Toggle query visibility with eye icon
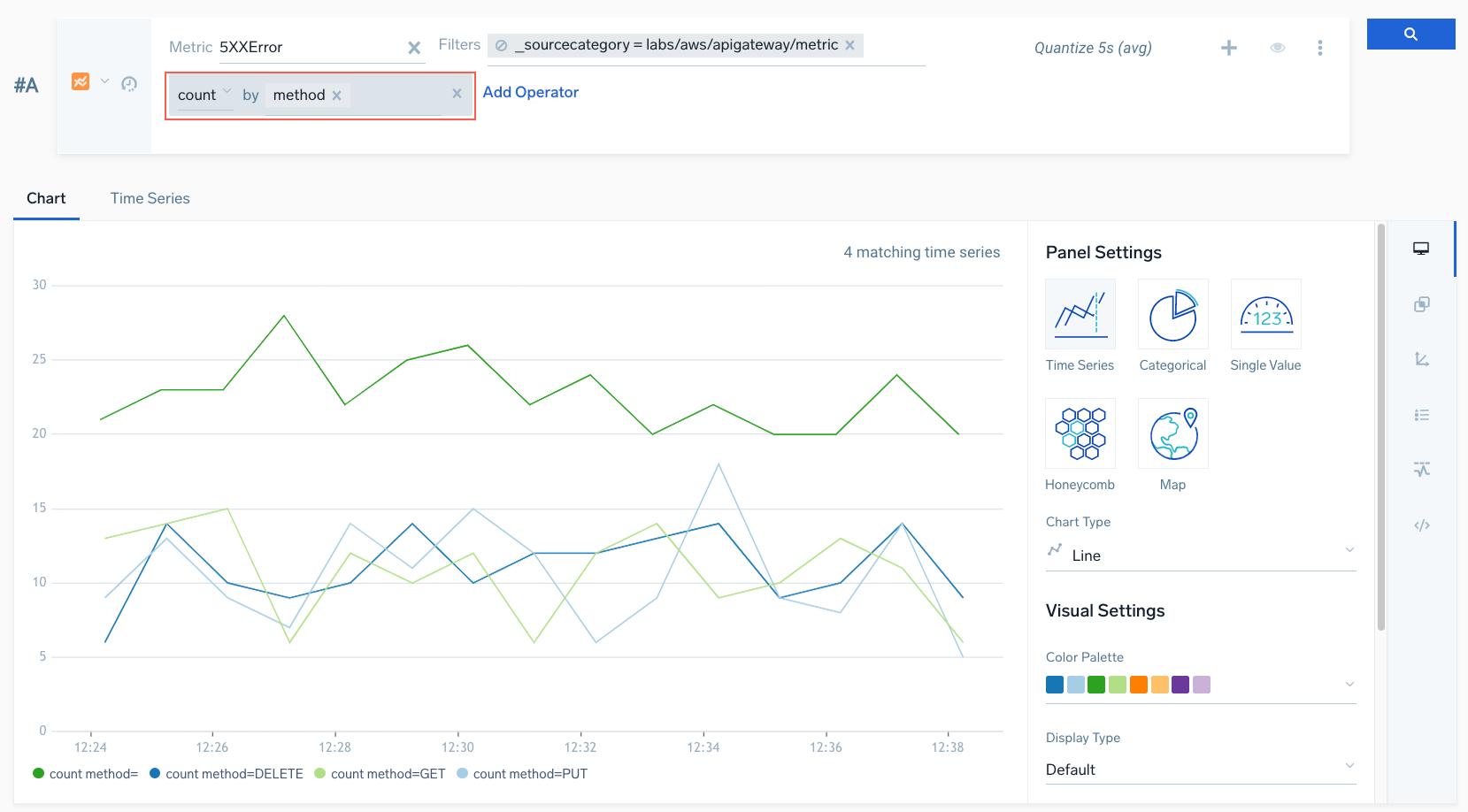 (x=1277, y=48)
